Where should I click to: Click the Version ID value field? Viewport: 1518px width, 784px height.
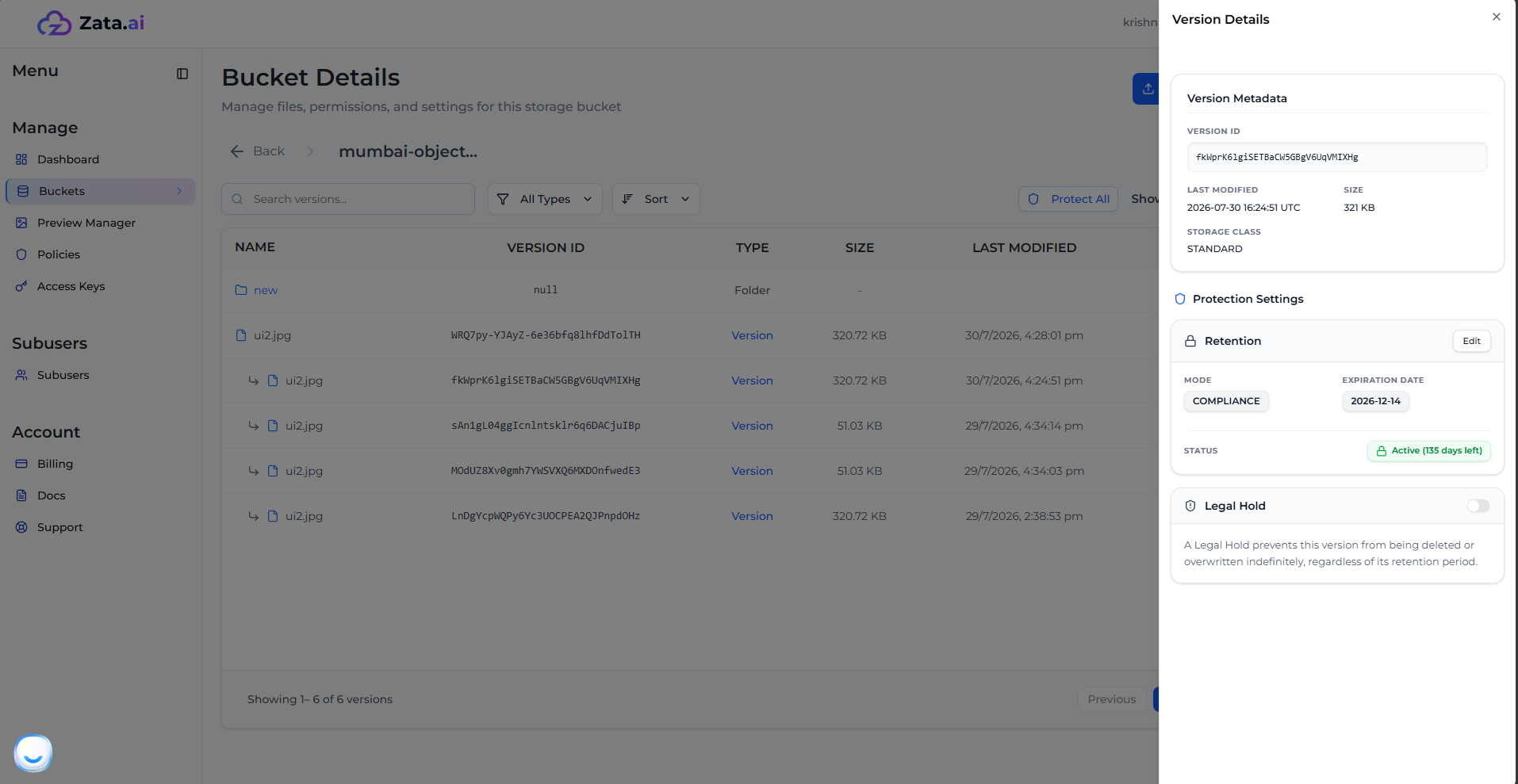coord(1337,157)
